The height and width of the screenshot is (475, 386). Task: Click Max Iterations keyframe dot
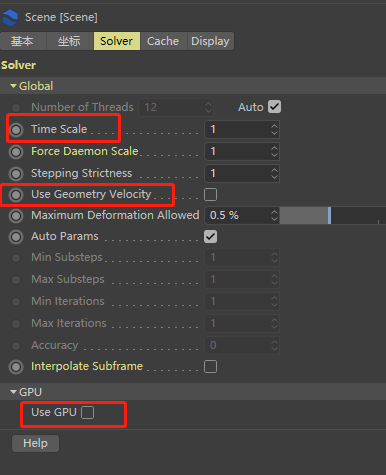tap(16, 324)
